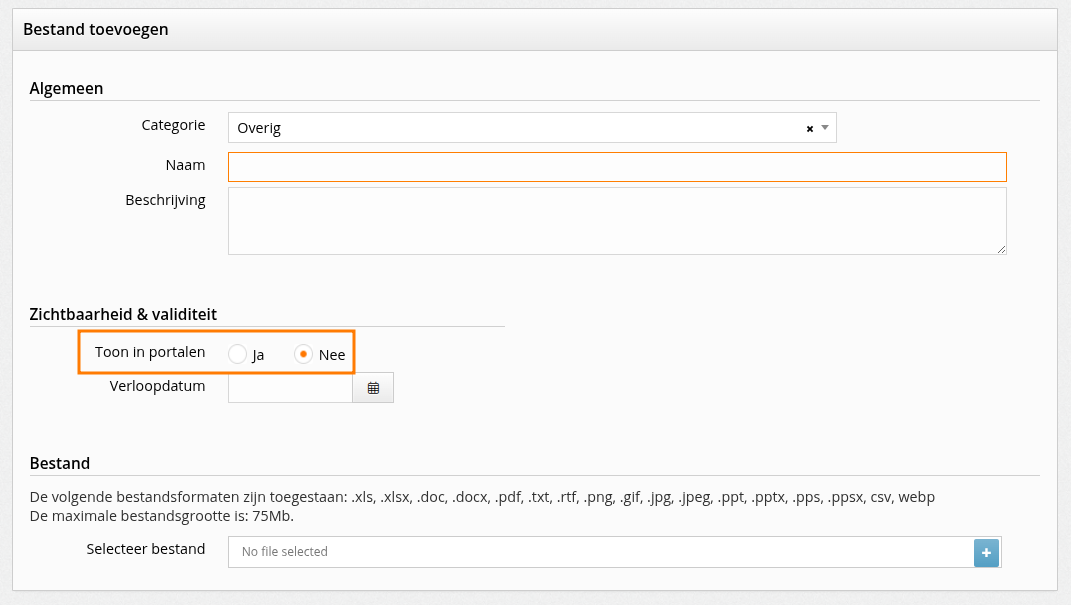Click the Algemeen section heading
The width and height of the screenshot is (1071, 605).
click(66, 88)
